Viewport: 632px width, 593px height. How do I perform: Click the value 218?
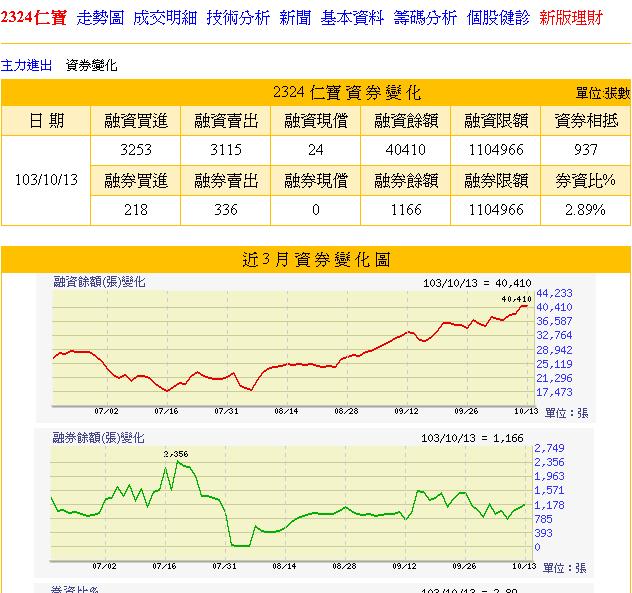click(136, 210)
